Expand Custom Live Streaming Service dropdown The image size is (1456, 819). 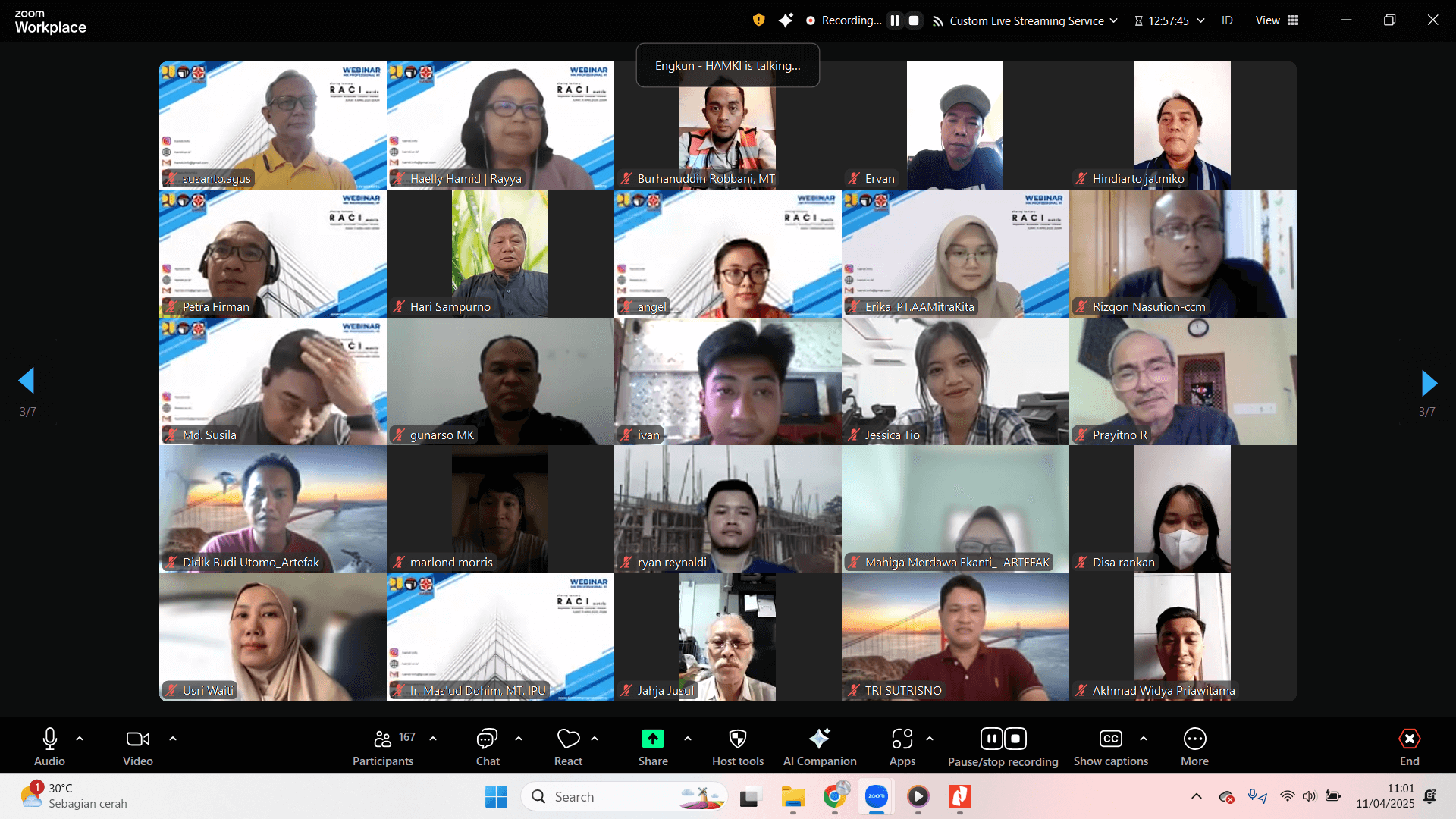[1113, 20]
